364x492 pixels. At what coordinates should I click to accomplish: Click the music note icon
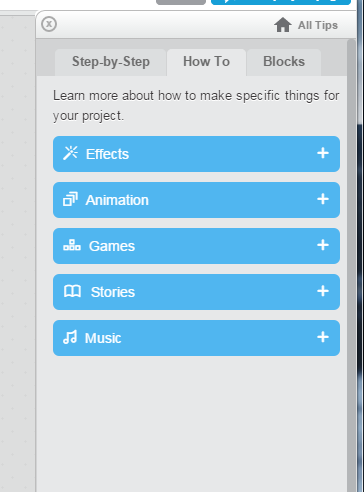(x=70, y=337)
